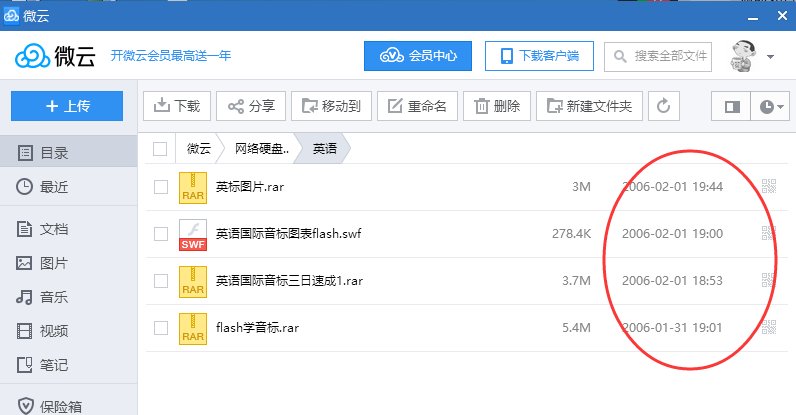Viewport: 796px width, 415px height.
Task: Click the RAR icon of flash学音标.rar
Action: [193, 329]
